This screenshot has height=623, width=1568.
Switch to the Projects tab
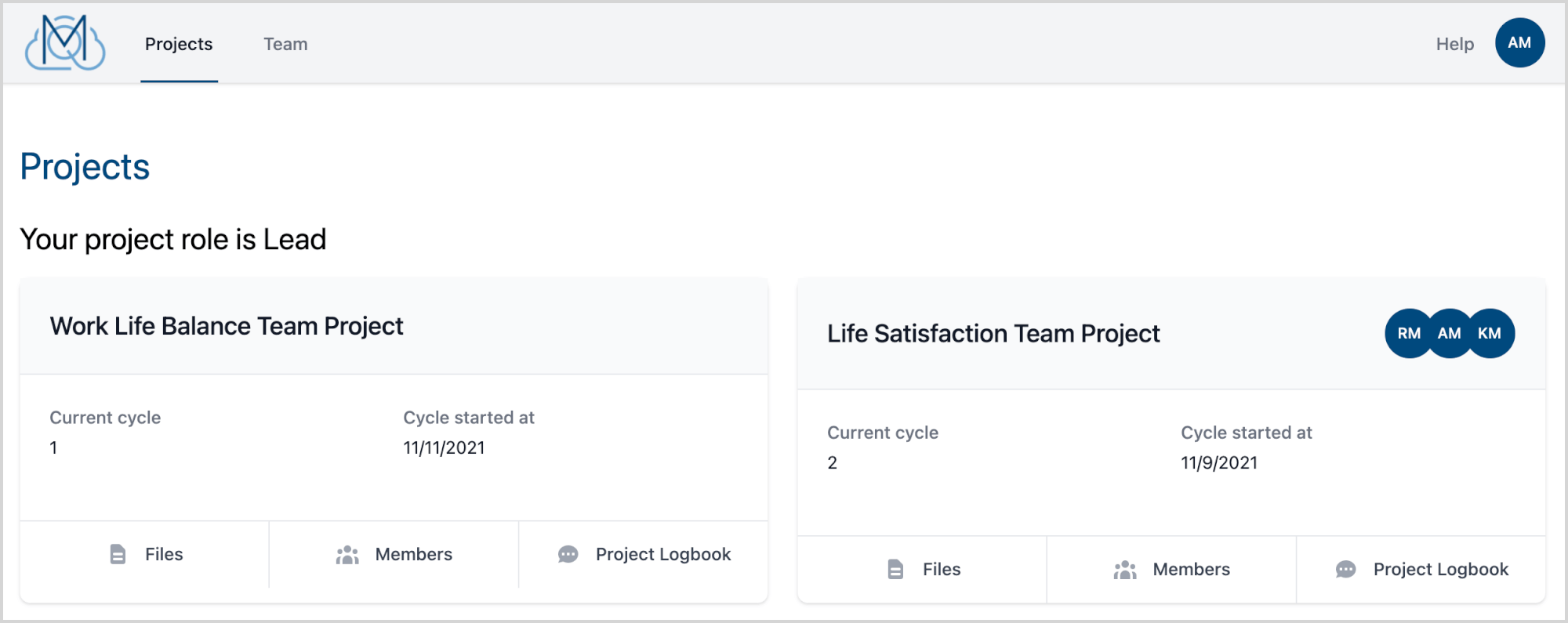point(179,45)
